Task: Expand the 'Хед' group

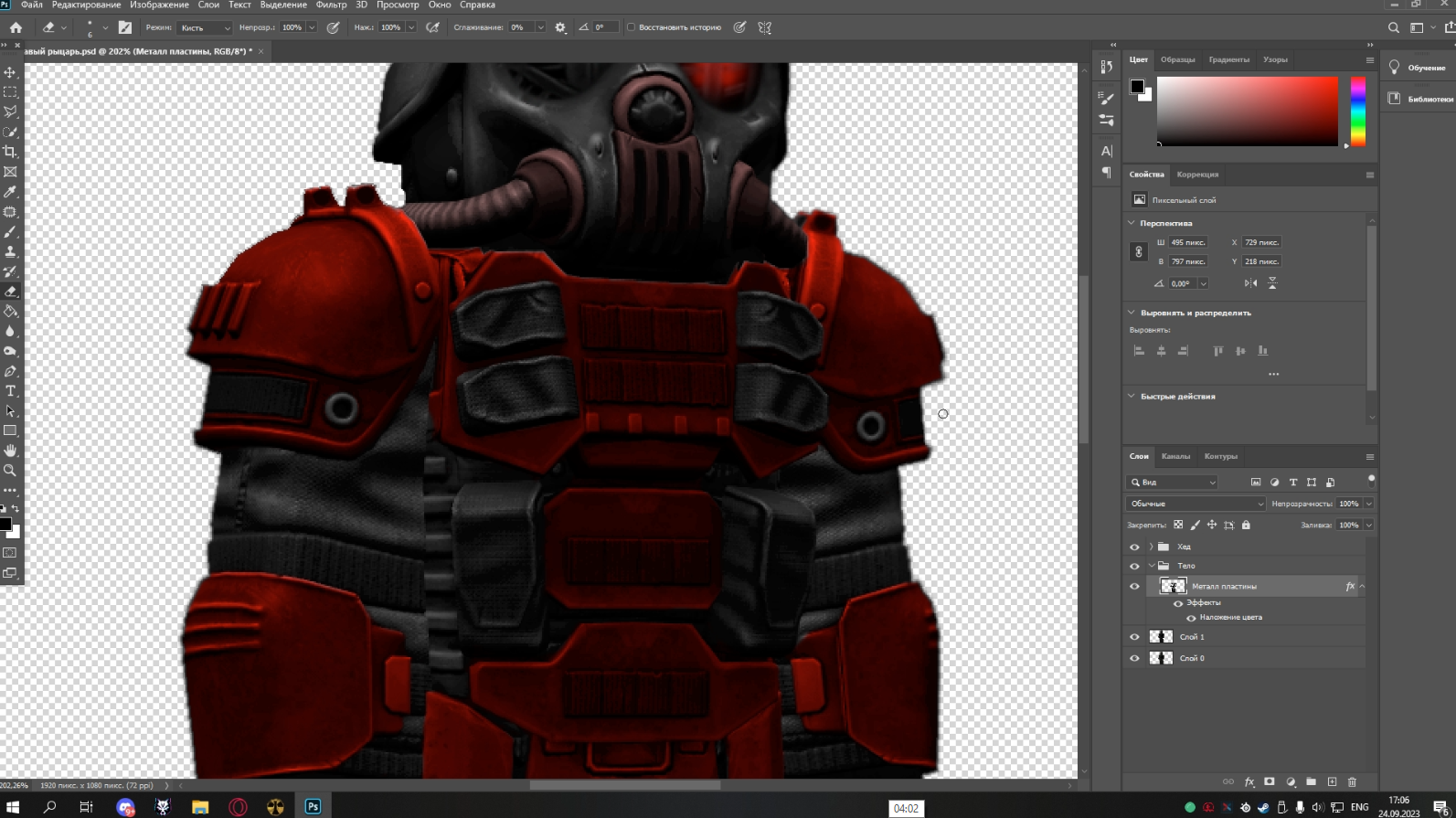Action: pyautogui.click(x=1151, y=547)
